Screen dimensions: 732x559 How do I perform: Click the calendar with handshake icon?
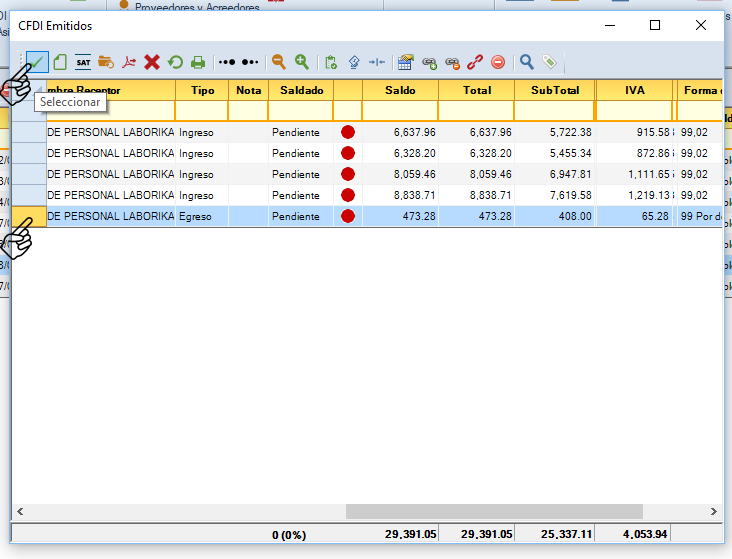pos(406,62)
